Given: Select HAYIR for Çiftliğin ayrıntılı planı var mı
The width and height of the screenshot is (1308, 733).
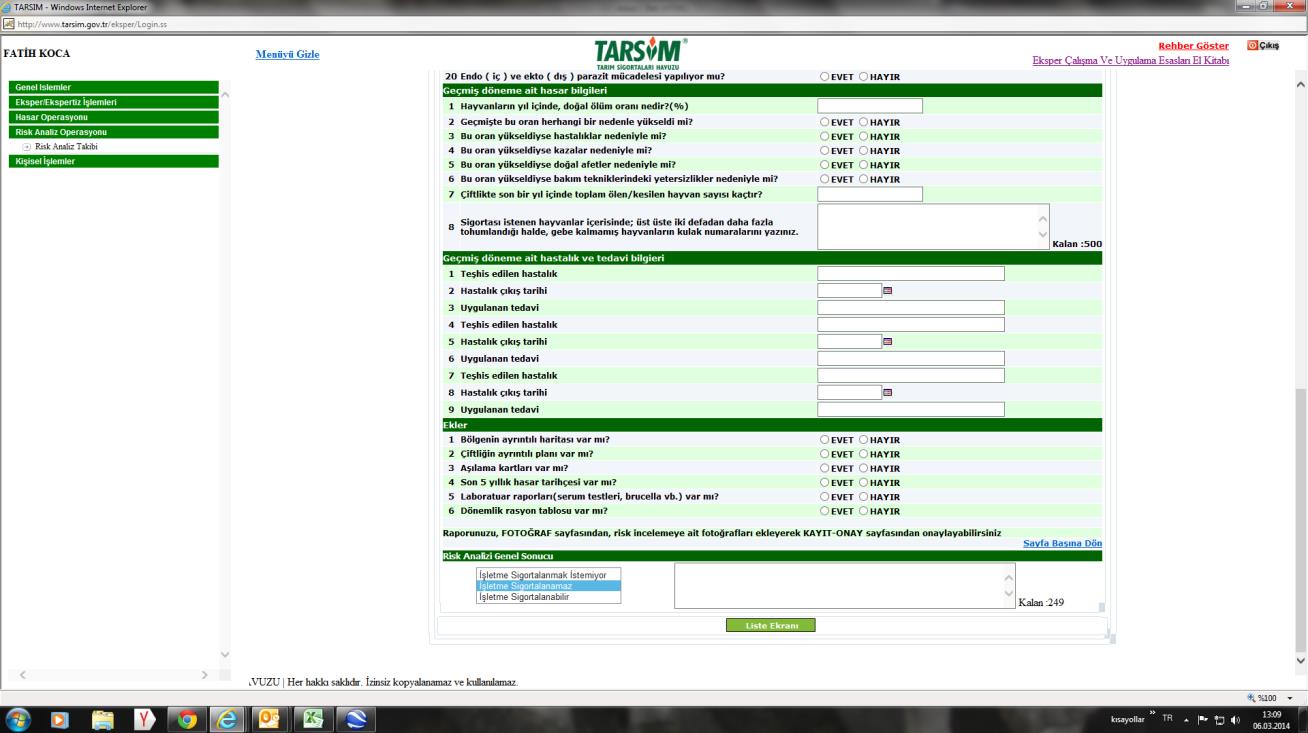Looking at the screenshot, I should tap(864, 454).
